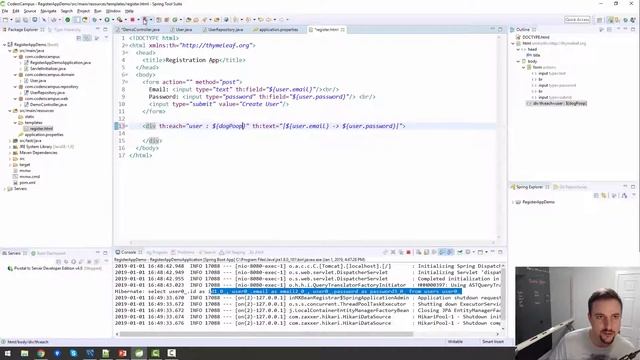Select pom.xml in Package Explorer
Screen dimensions: 640x360
pos(24,182)
